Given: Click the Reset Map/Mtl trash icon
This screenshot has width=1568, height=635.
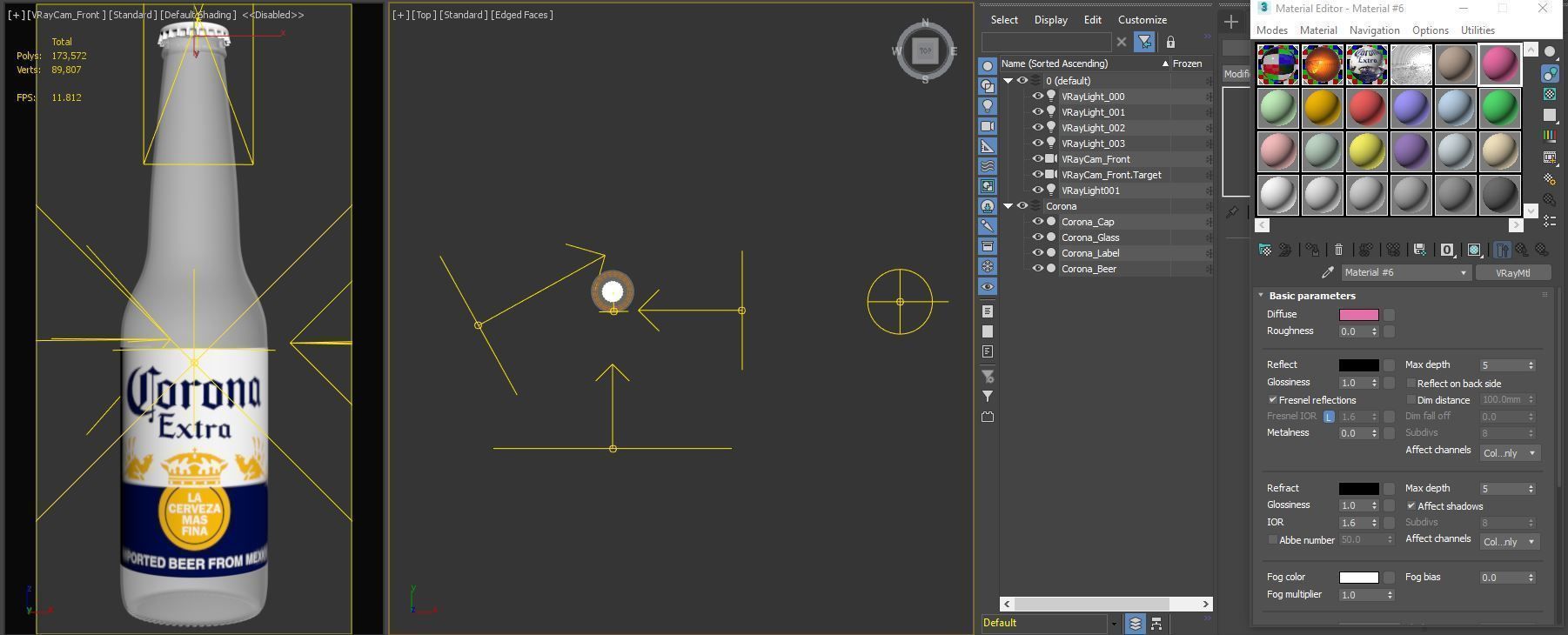Looking at the screenshot, I should (1338, 250).
